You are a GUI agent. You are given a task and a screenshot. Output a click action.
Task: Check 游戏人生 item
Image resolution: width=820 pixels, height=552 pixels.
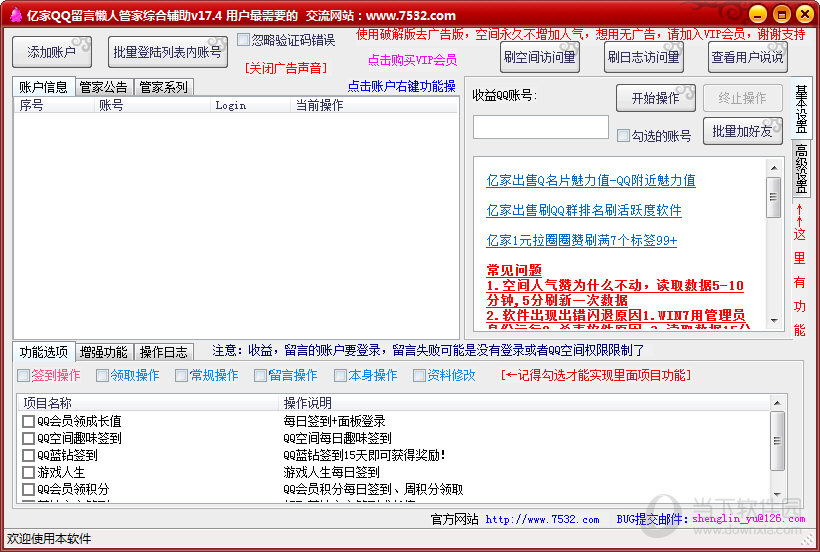28,473
